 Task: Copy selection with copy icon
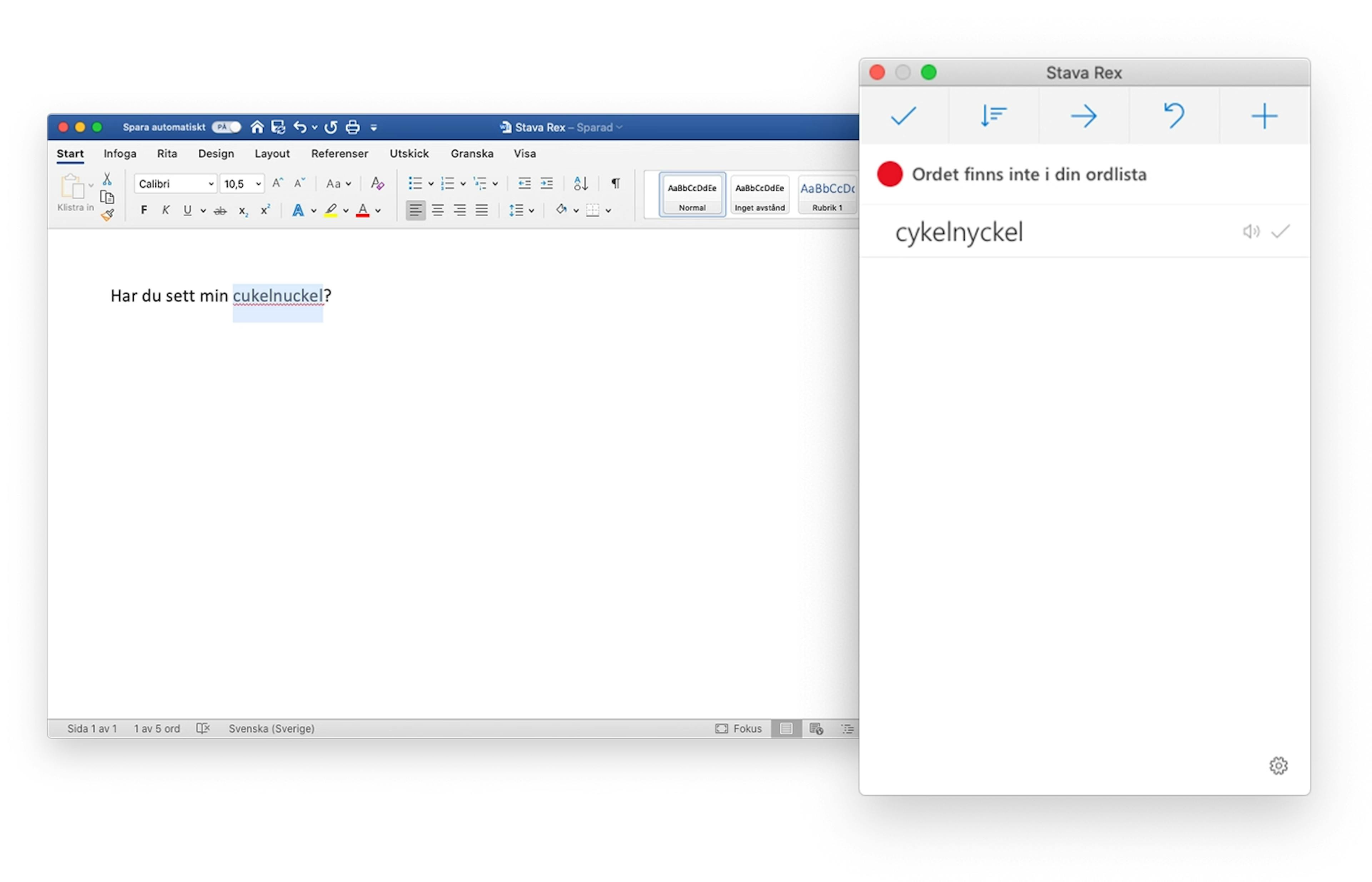pyautogui.click(x=106, y=197)
